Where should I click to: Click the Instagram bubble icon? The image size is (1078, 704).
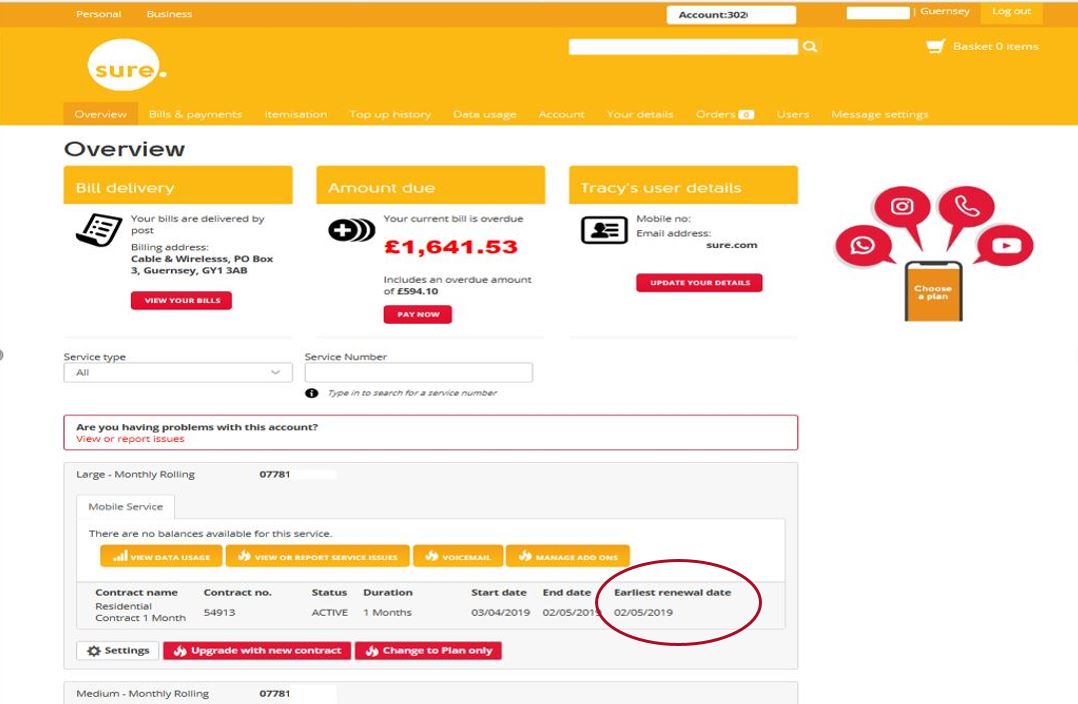[x=902, y=207]
